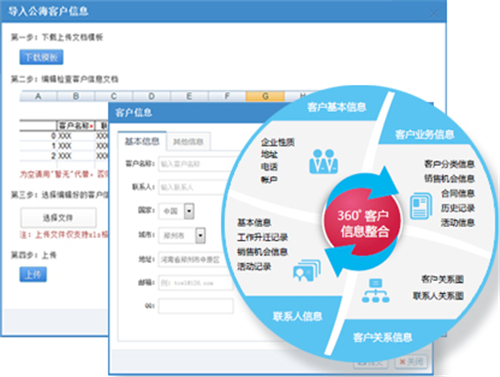Click the 客户名称 input field

point(198,164)
